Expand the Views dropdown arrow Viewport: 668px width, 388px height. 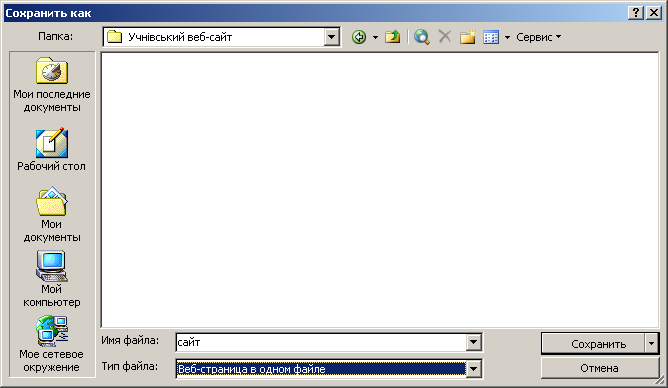(507, 37)
